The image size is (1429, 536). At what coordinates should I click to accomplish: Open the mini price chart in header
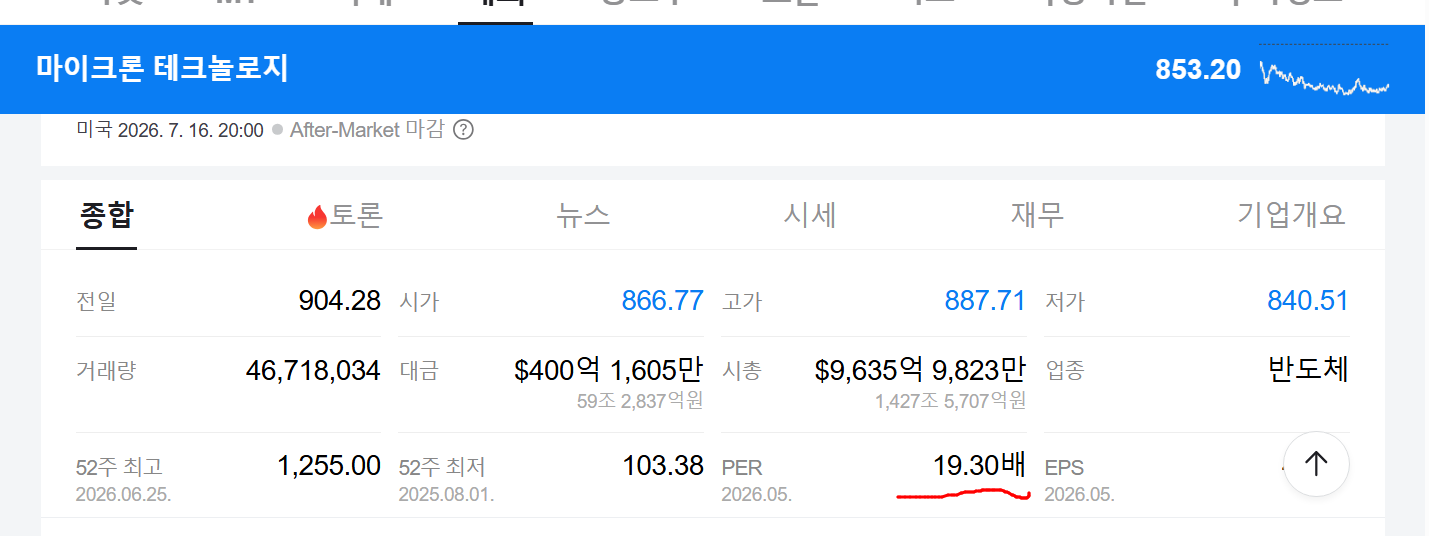click(x=1324, y=72)
